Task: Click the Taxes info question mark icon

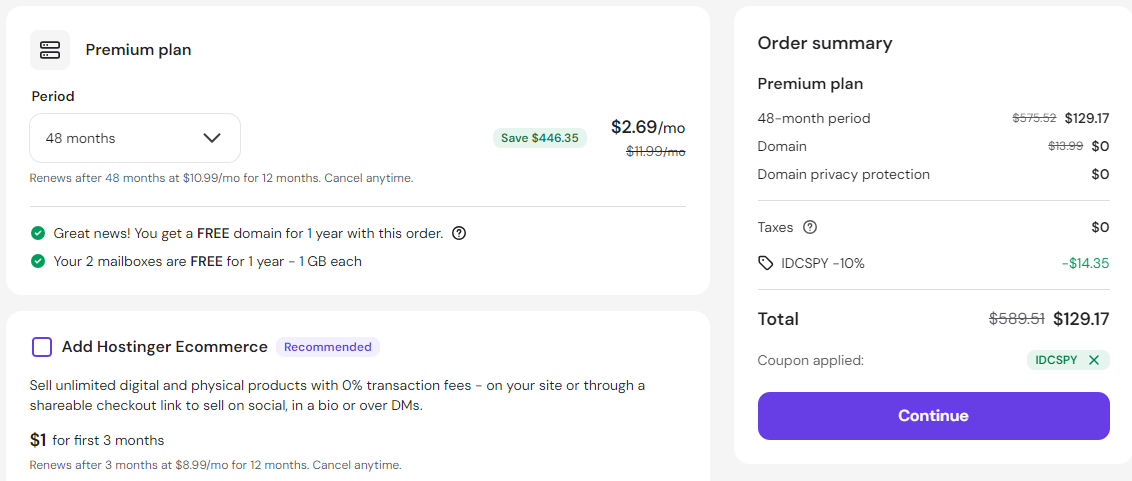Action: coord(810,228)
